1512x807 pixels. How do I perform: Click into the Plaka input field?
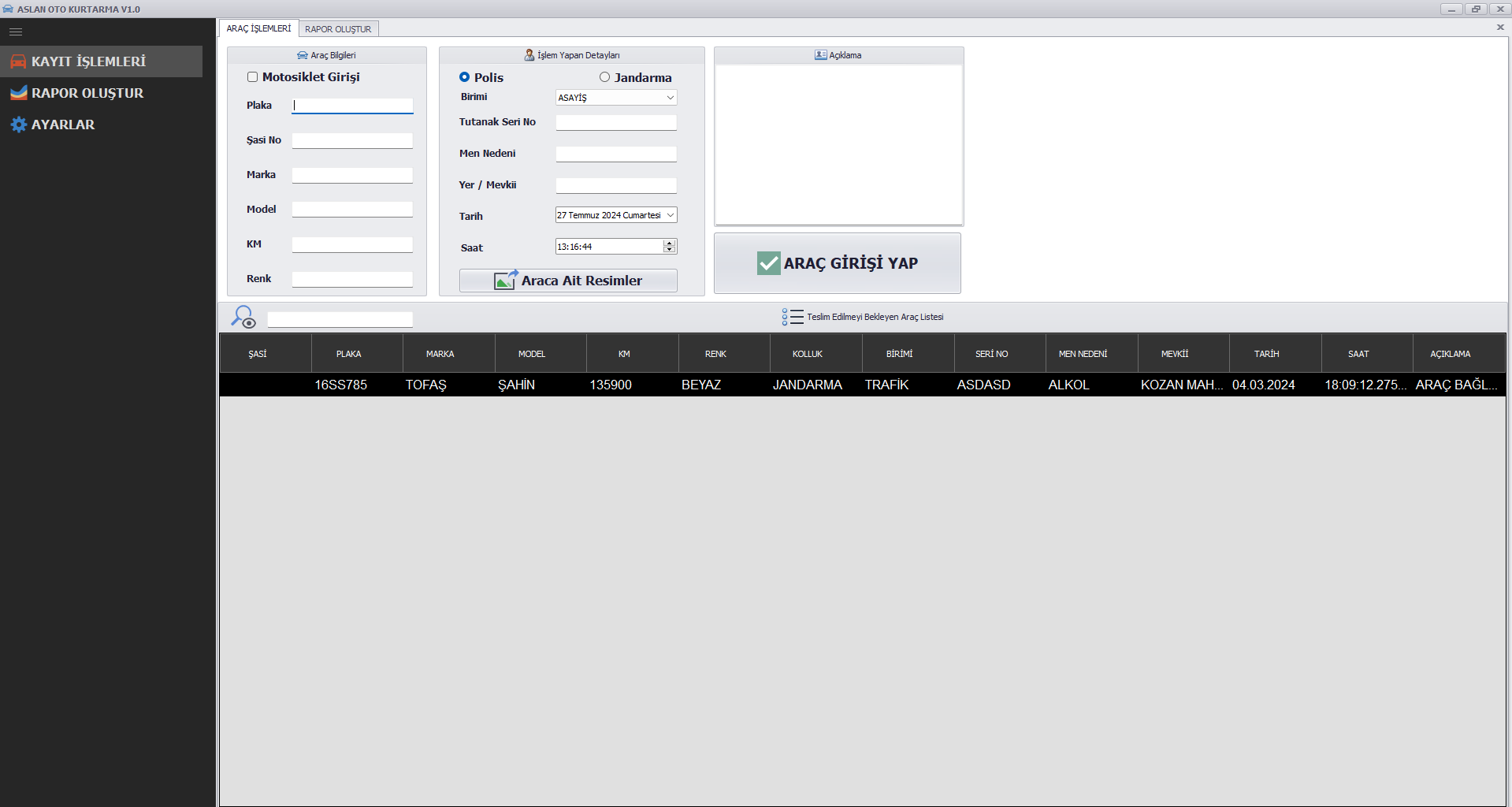coord(352,106)
